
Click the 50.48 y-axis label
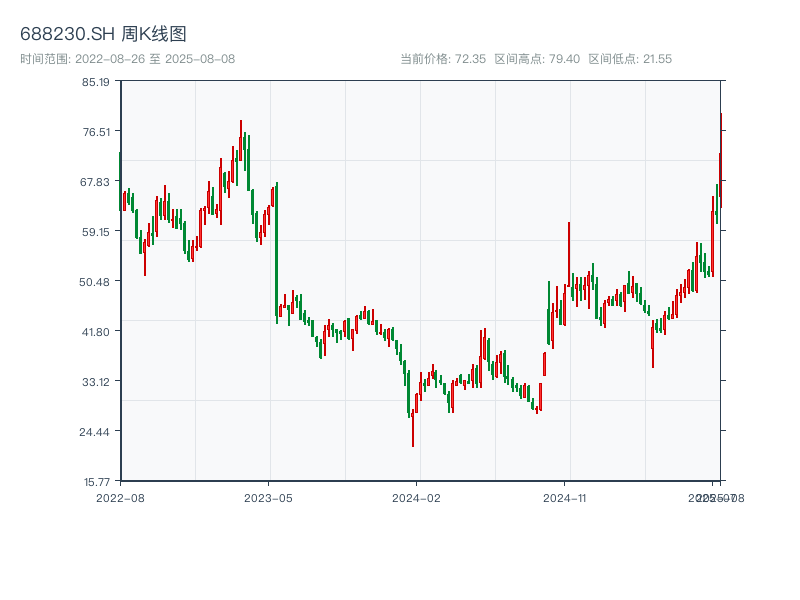pyautogui.click(x=96, y=282)
